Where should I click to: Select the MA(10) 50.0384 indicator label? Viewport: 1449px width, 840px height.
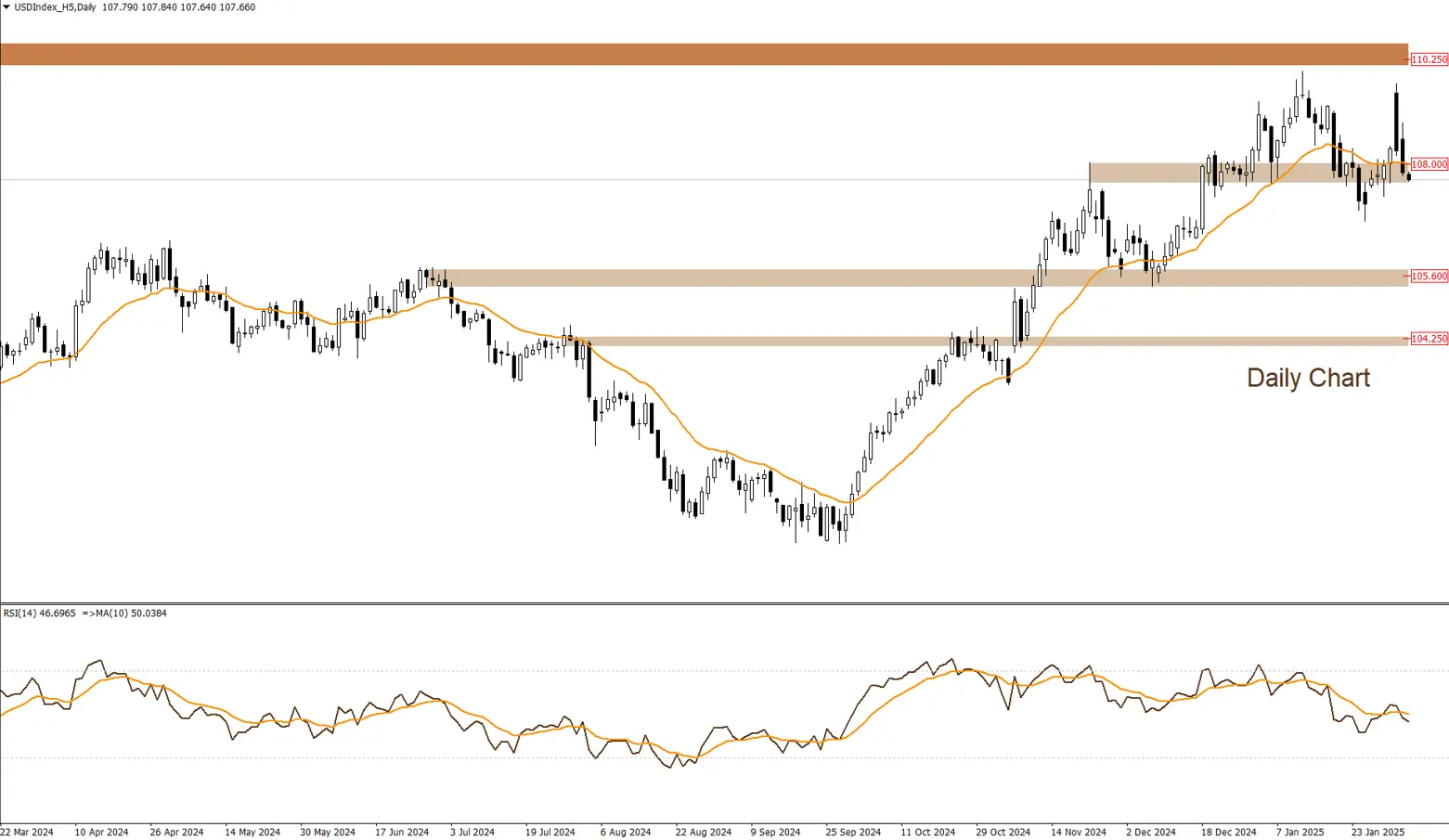pyautogui.click(x=128, y=614)
